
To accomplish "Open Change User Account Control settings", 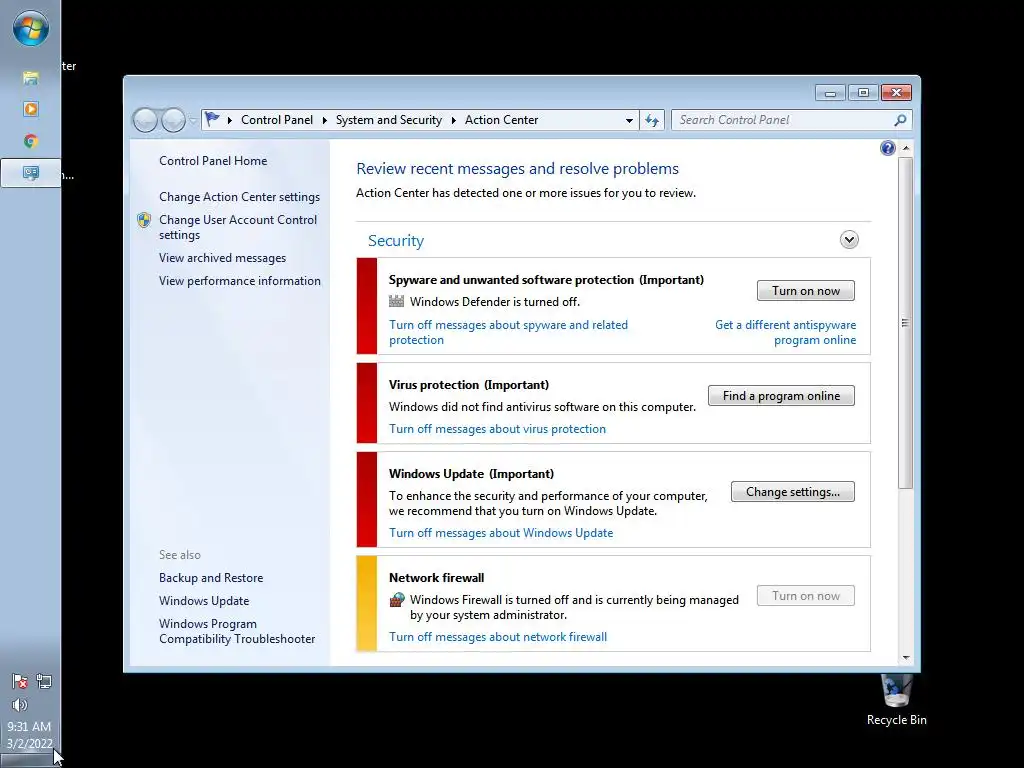I will pyautogui.click(x=238, y=227).
